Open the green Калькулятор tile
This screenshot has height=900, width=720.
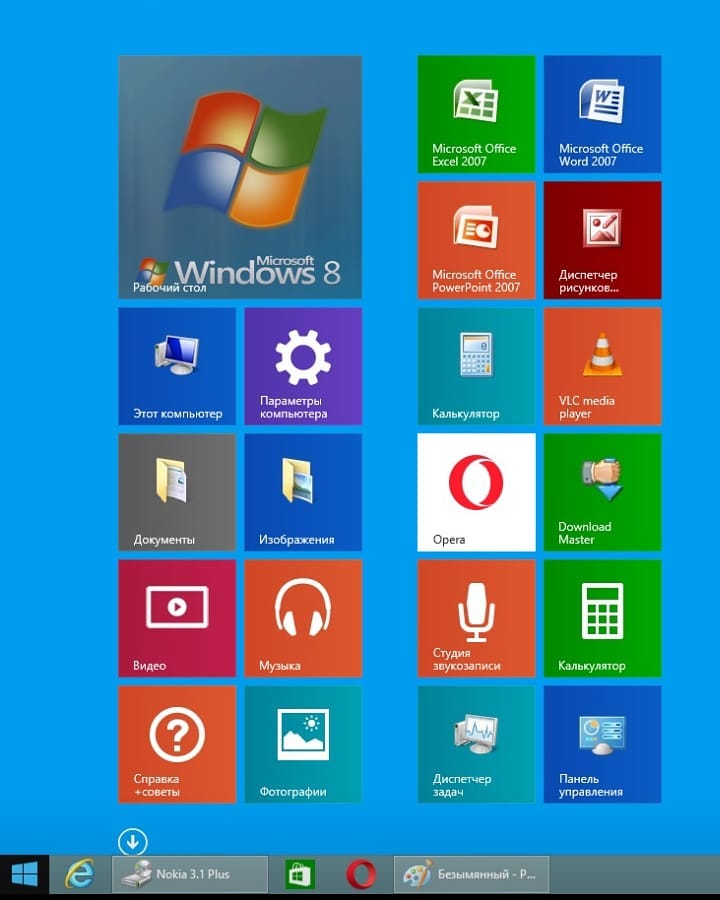coord(602,618)
